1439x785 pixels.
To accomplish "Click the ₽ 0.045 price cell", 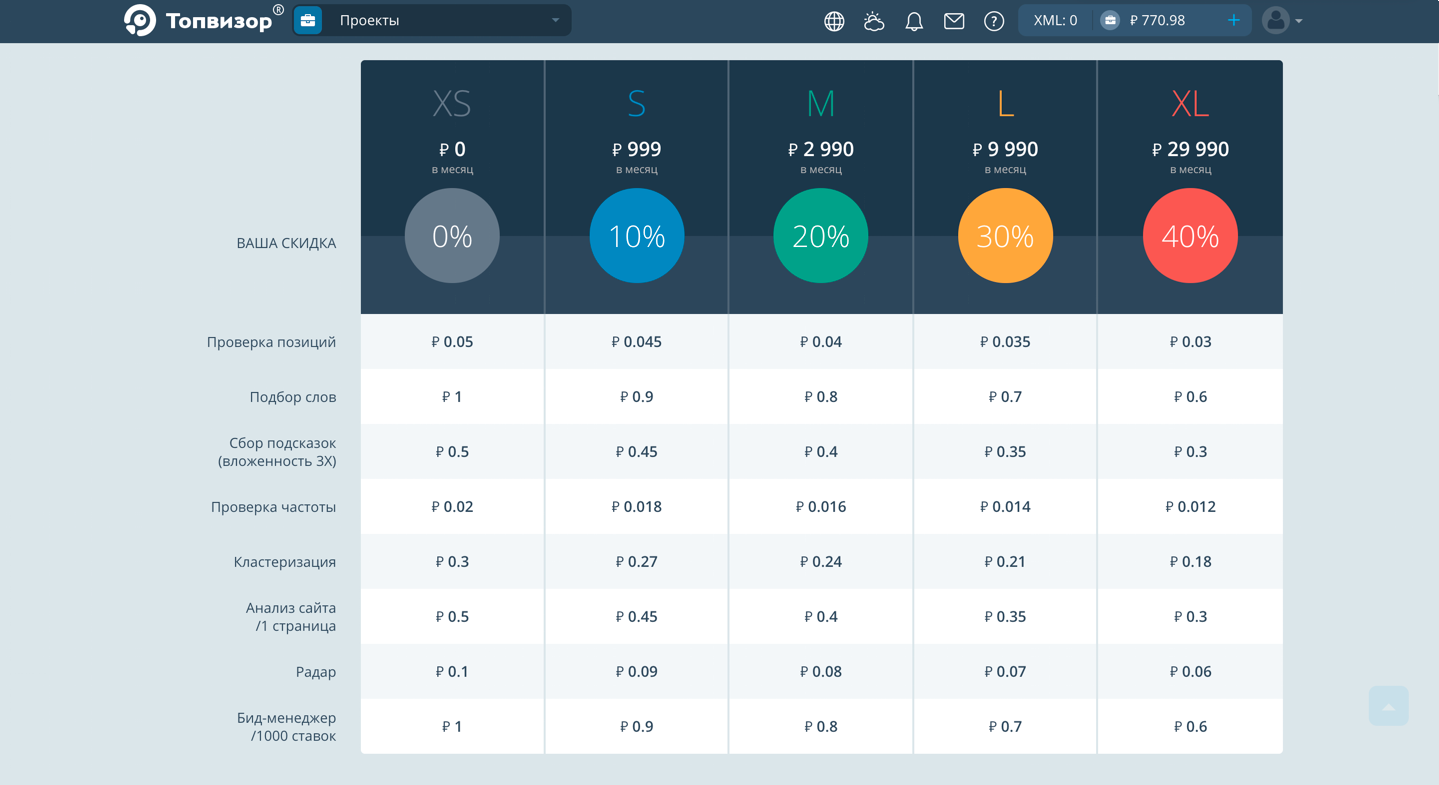I will (636, 342).
